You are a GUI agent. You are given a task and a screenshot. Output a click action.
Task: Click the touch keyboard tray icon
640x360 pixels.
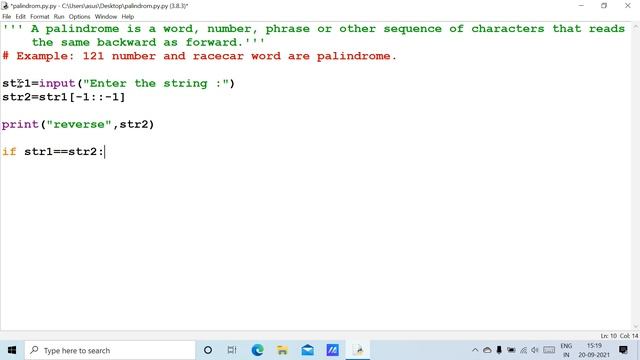point(549,350)
